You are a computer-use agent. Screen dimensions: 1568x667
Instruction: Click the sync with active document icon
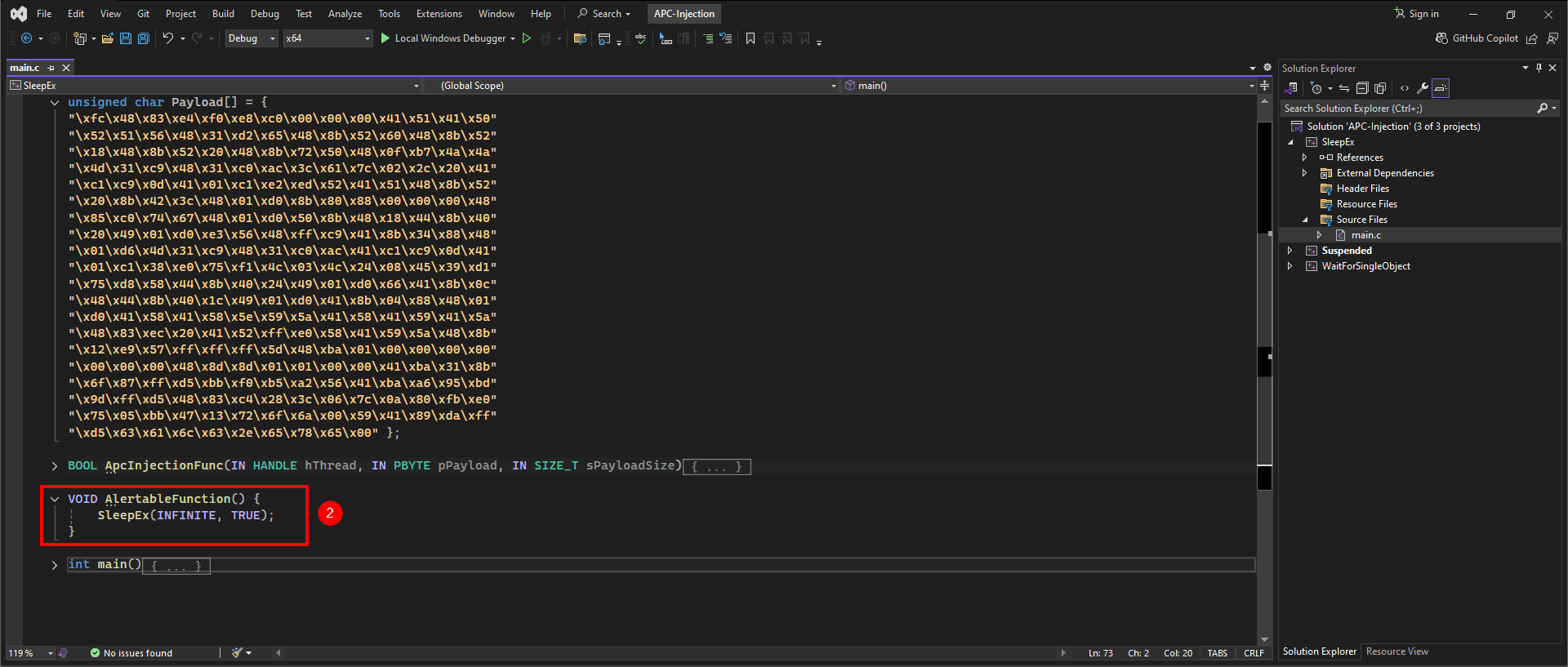pos(1344,88)
